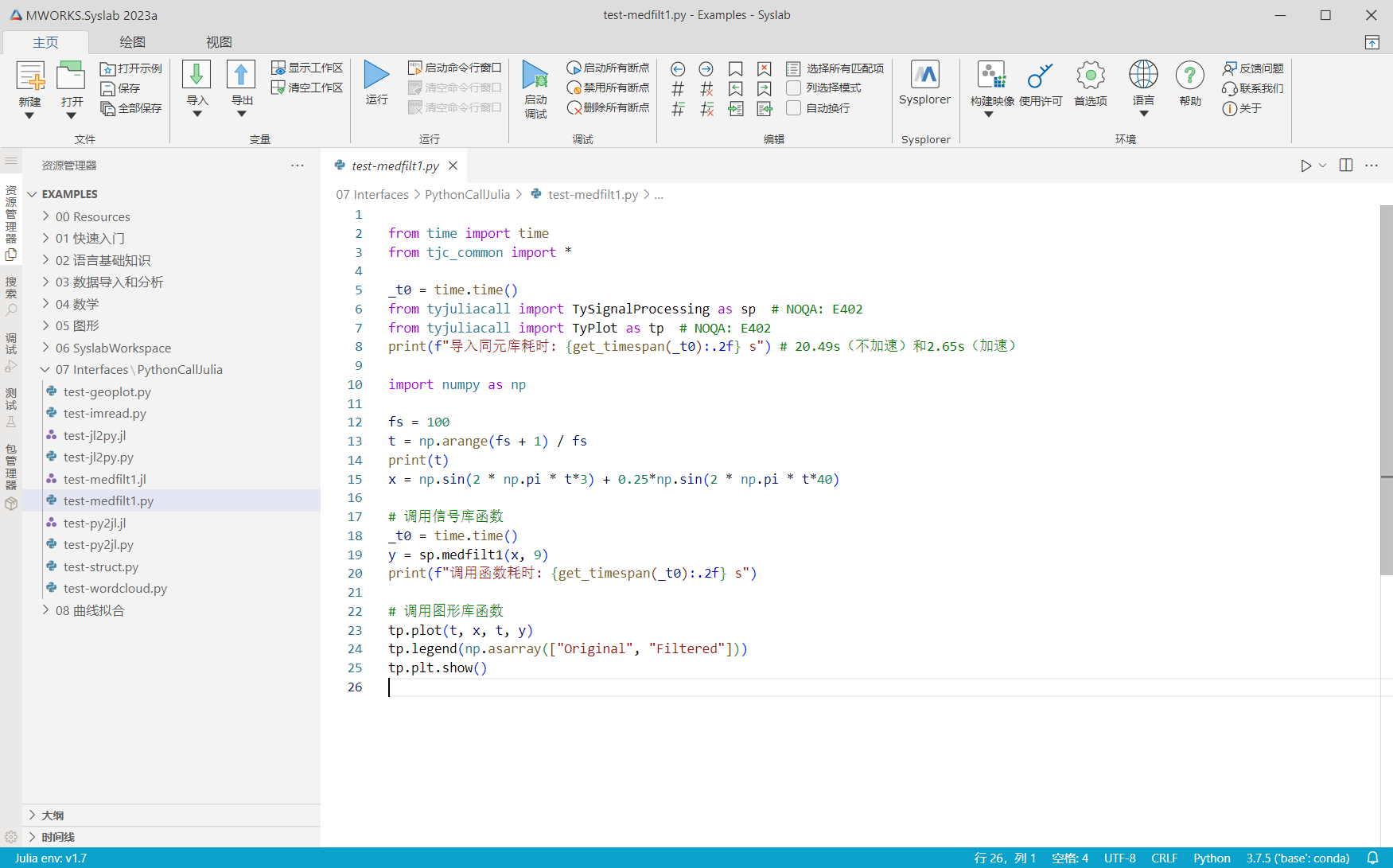Switch to the 绘图 ribbon tab
Viewport: 1393px width, 868px height.
coord(132,42)
